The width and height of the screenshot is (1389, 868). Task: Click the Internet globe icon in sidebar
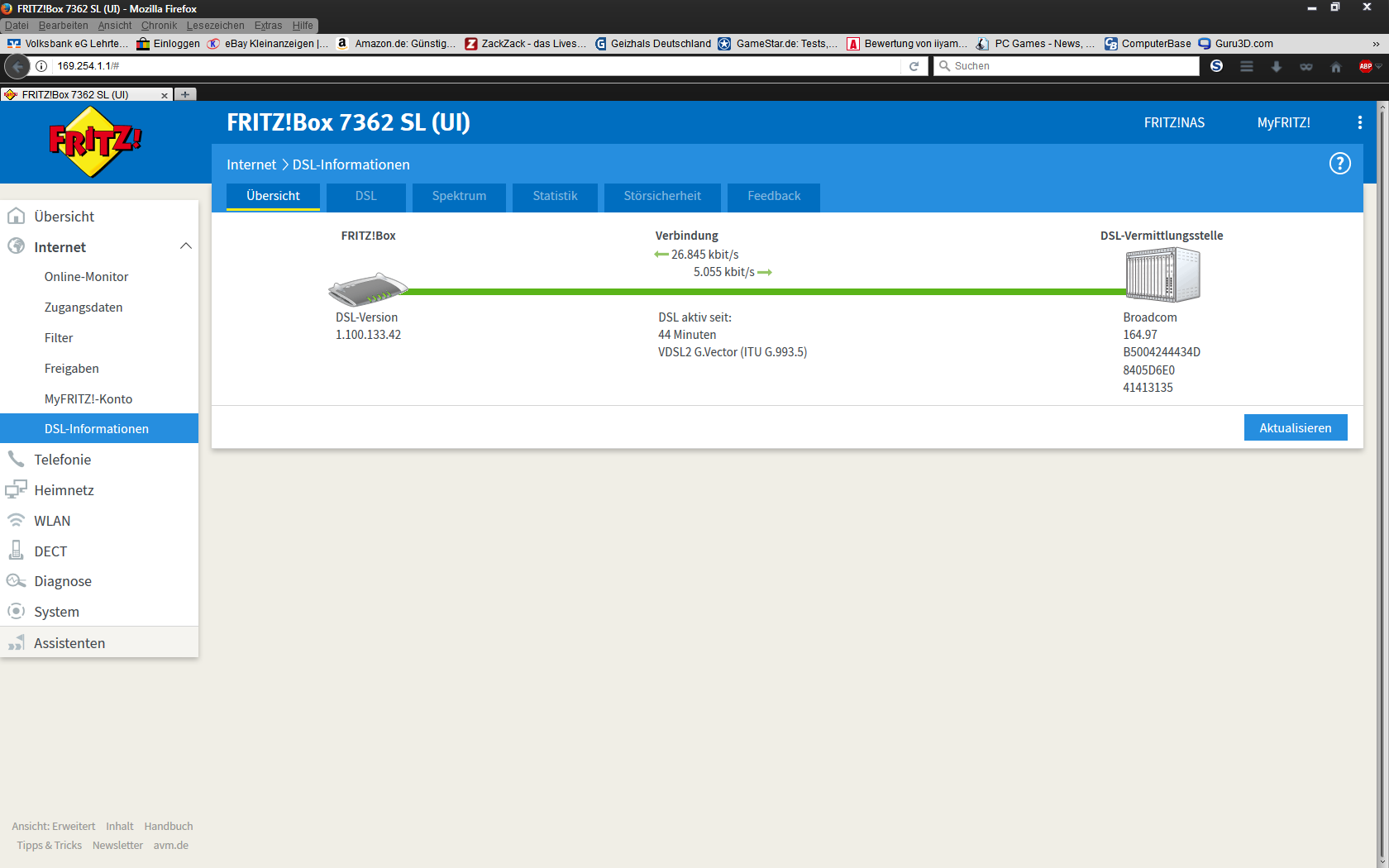[16, 246]
